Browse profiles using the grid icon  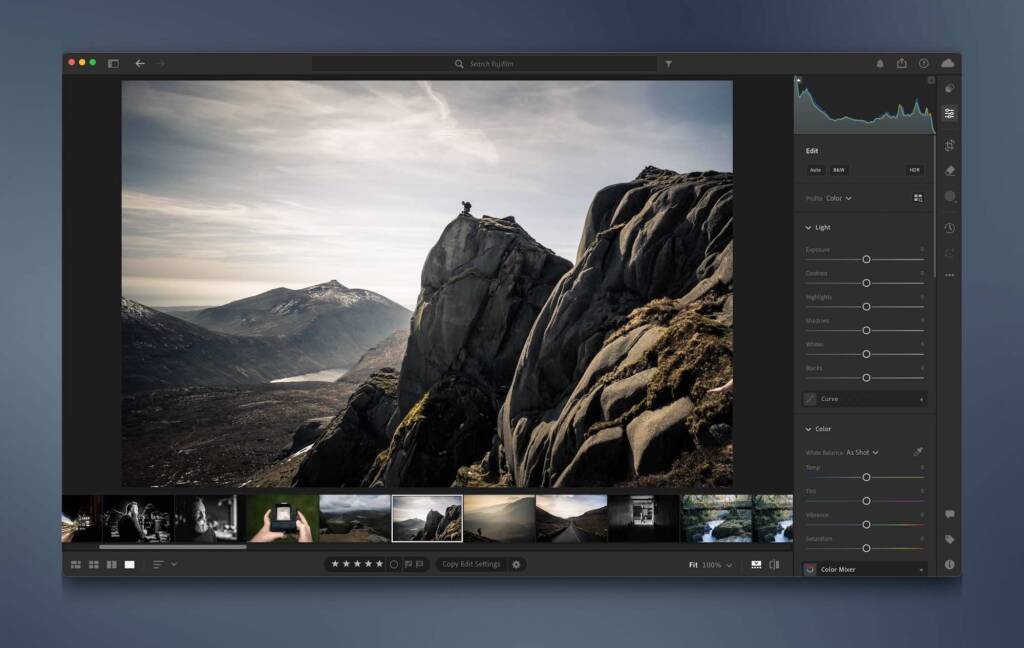tap(917, 198)
